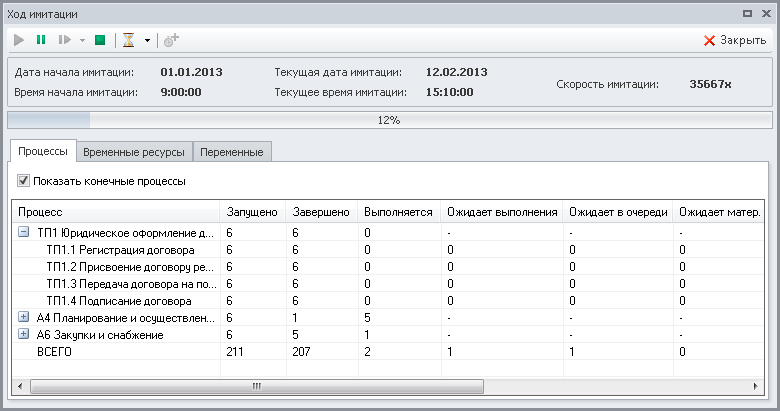Pause the running simulation
This screenshot has height=411, width=780.
tap(41, 40)
